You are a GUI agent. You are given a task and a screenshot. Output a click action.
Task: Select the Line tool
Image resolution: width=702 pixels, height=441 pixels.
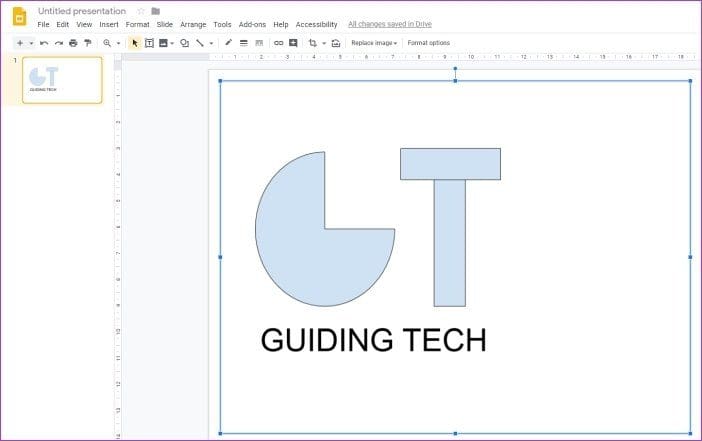(x=200, y=43)
